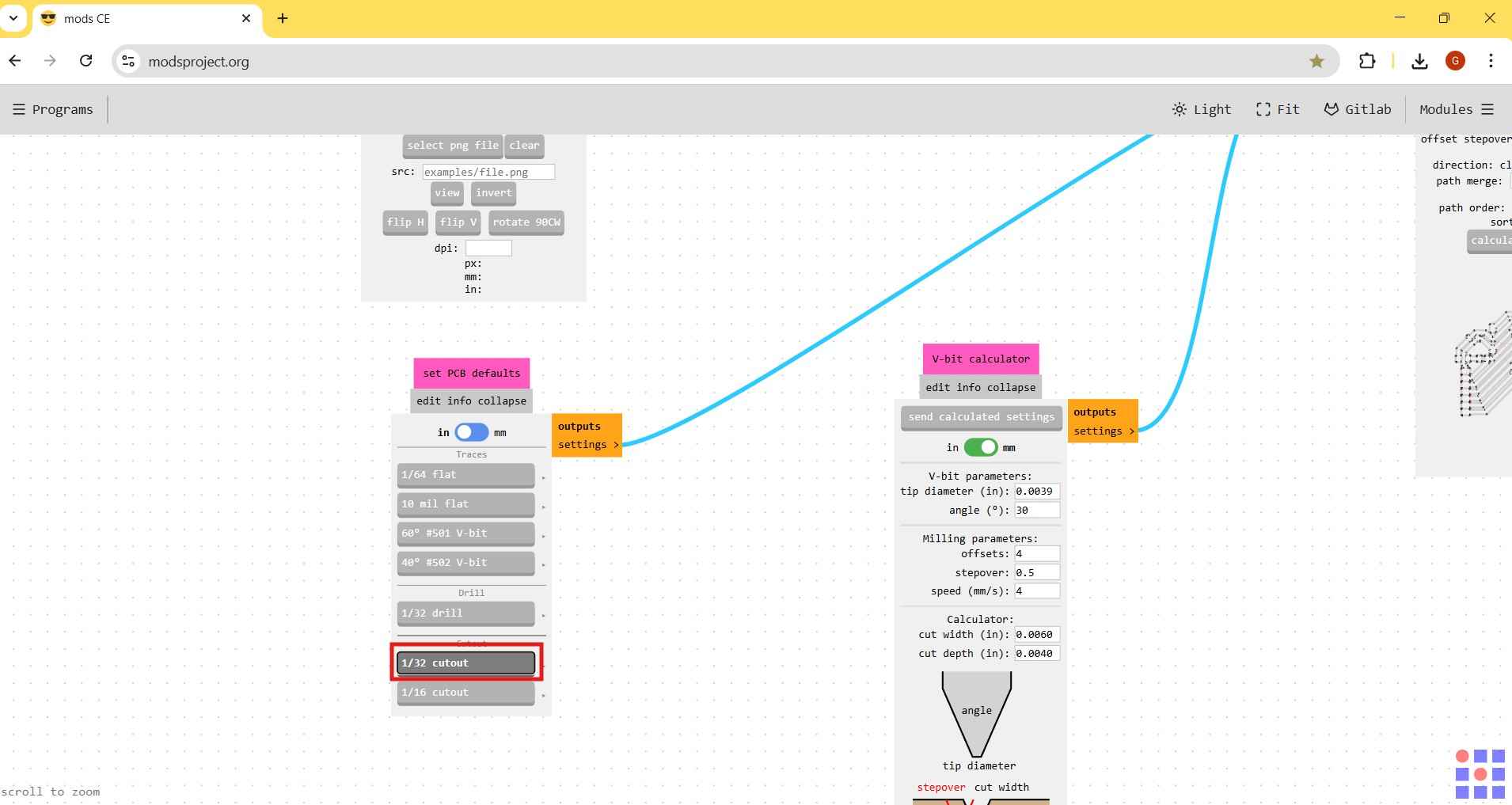Toggle in/mm units in set PCB defaults
This screenshot has width=1512, height=805.
tap(472, 432)
